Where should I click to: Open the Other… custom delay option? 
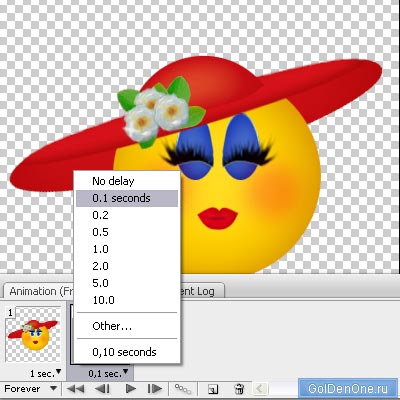pyautogui.click(x=127, y=326)
